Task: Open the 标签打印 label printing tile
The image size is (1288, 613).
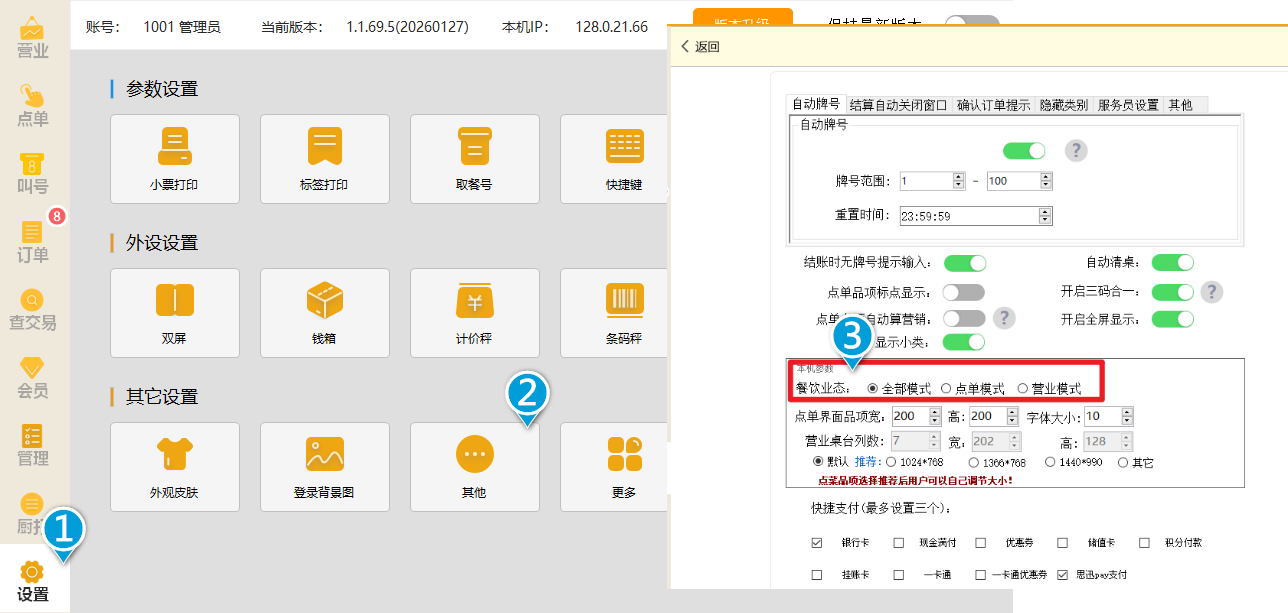Action: coord(324,159)
